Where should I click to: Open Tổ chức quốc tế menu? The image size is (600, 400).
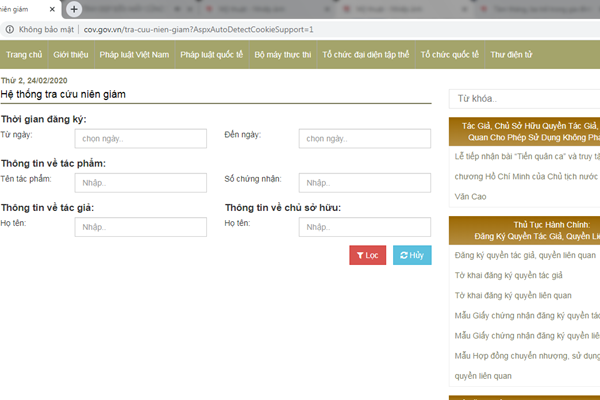(450, 55)
